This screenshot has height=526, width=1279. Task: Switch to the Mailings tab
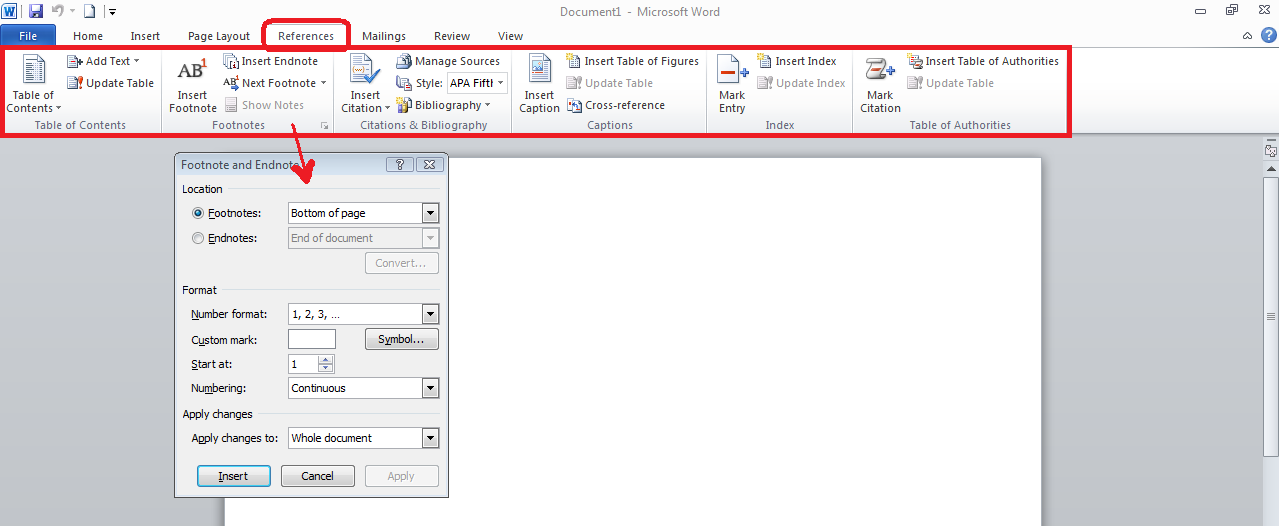point(384,36)
